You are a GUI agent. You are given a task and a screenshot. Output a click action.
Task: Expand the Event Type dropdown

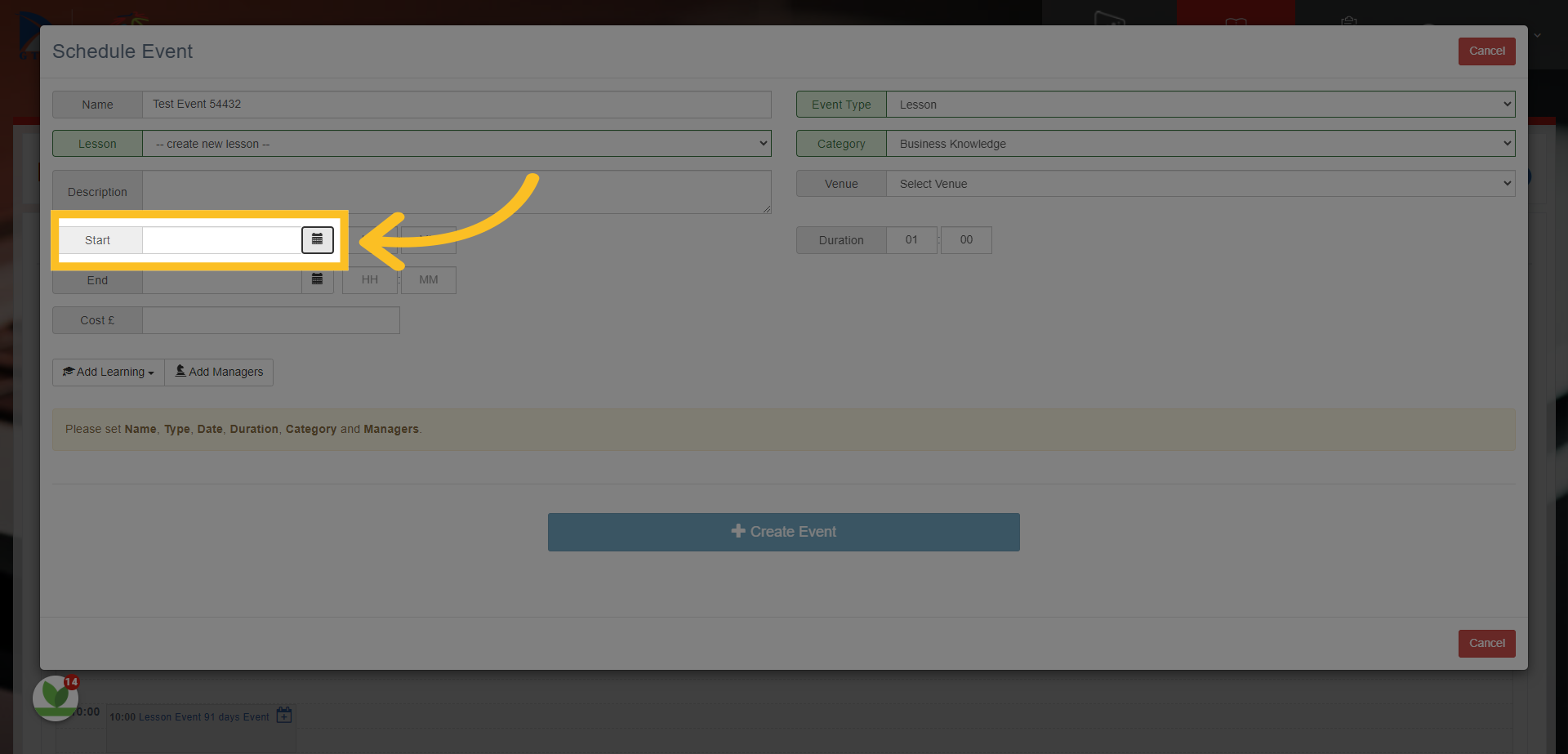click(1200, 105)
